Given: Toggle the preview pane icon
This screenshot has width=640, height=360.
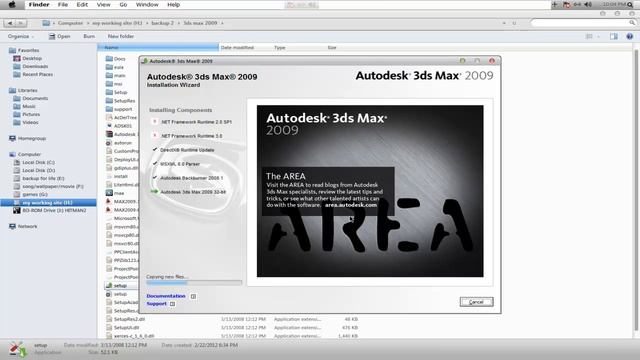Looking at the screenshot, I should pyautogui.click(x=613, y=36).
